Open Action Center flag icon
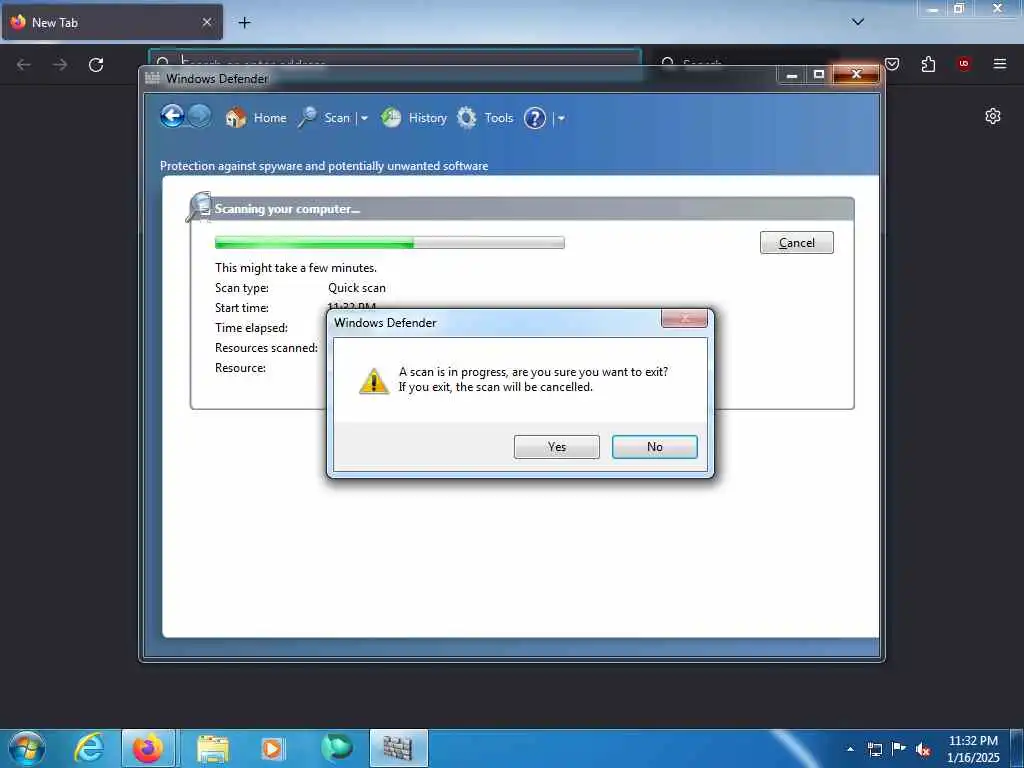This screenshot has height=768, width=1024. [x=899, y=748]
